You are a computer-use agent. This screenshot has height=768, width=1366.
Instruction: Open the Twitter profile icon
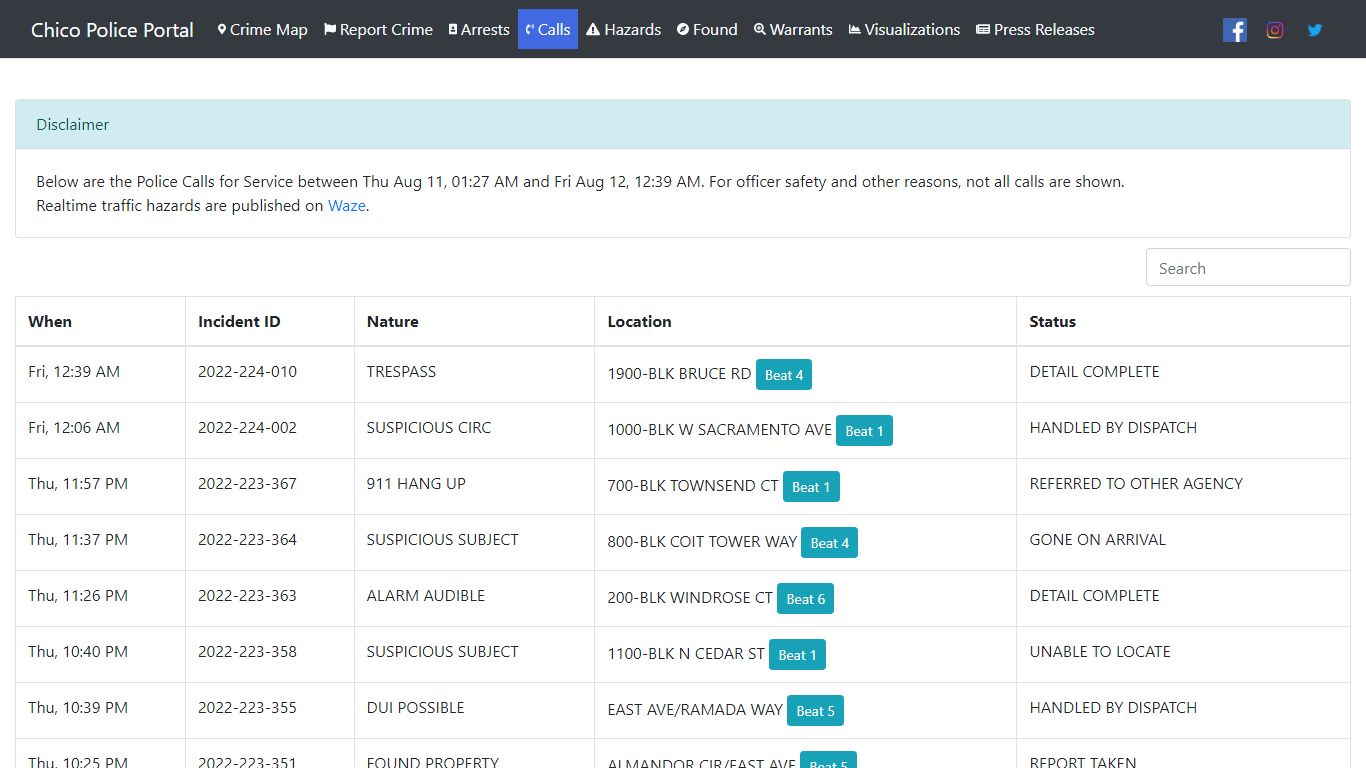pos(1315,30)
